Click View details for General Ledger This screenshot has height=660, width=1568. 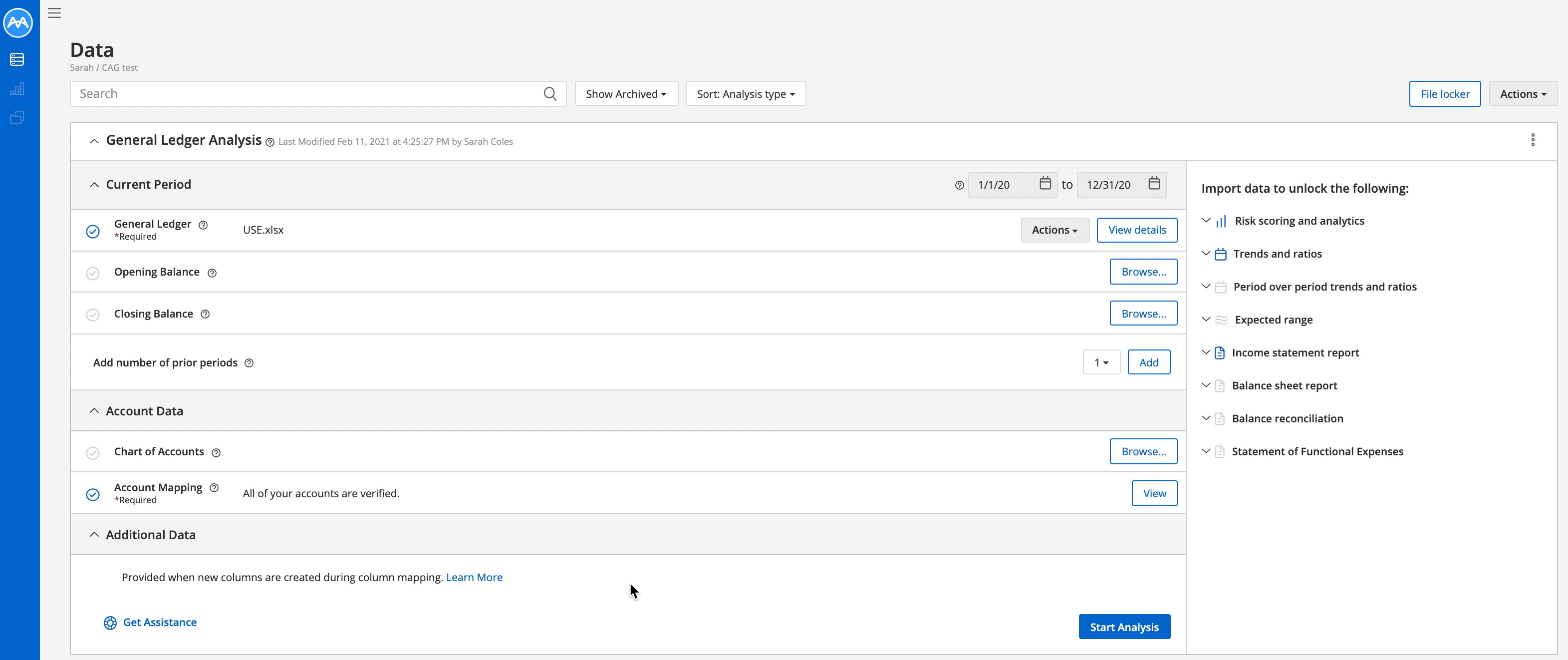coord(1137,230)
